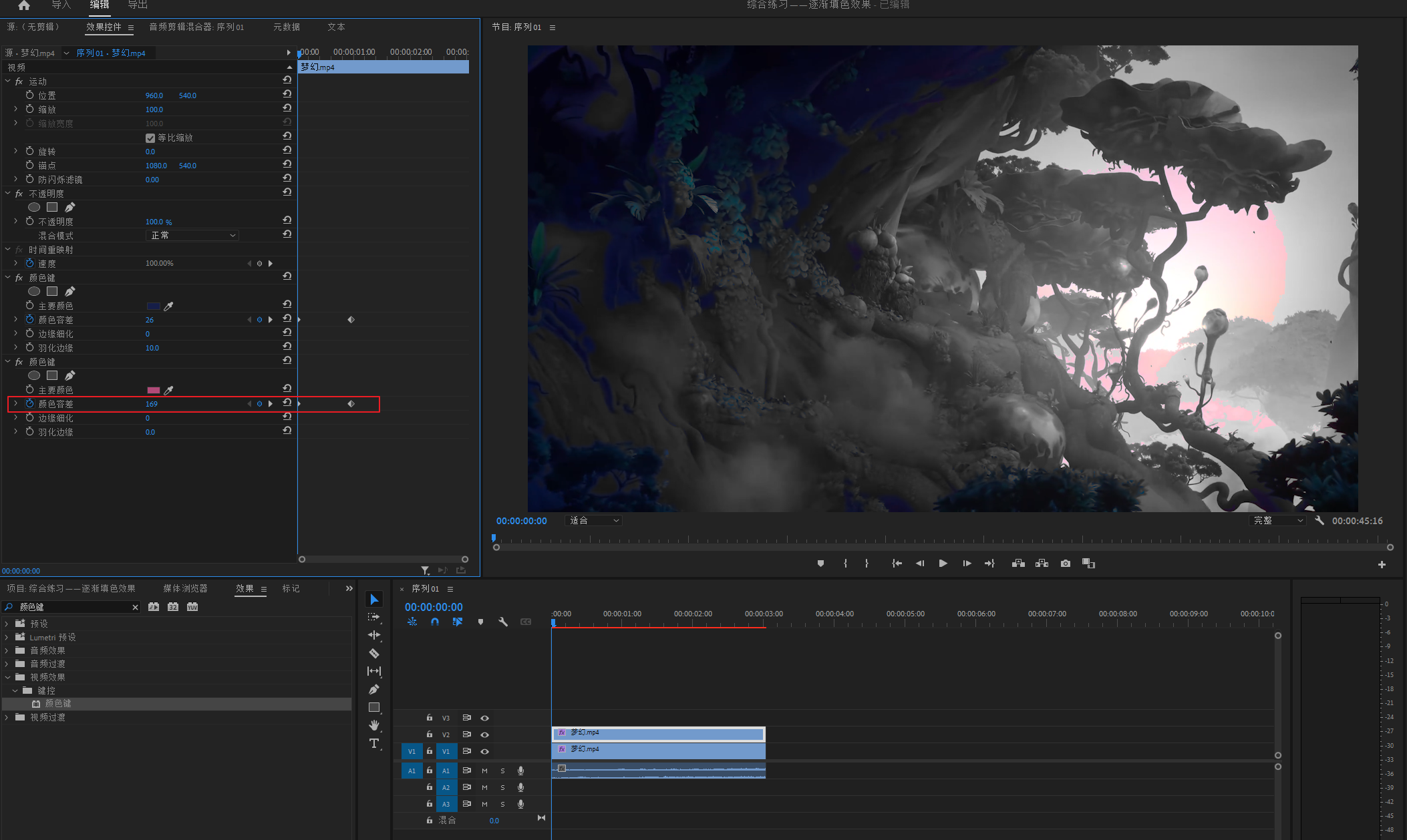
Task: Expand the 视频过渡 folder in the Effects panel
Action: click(x=7, y=717)
